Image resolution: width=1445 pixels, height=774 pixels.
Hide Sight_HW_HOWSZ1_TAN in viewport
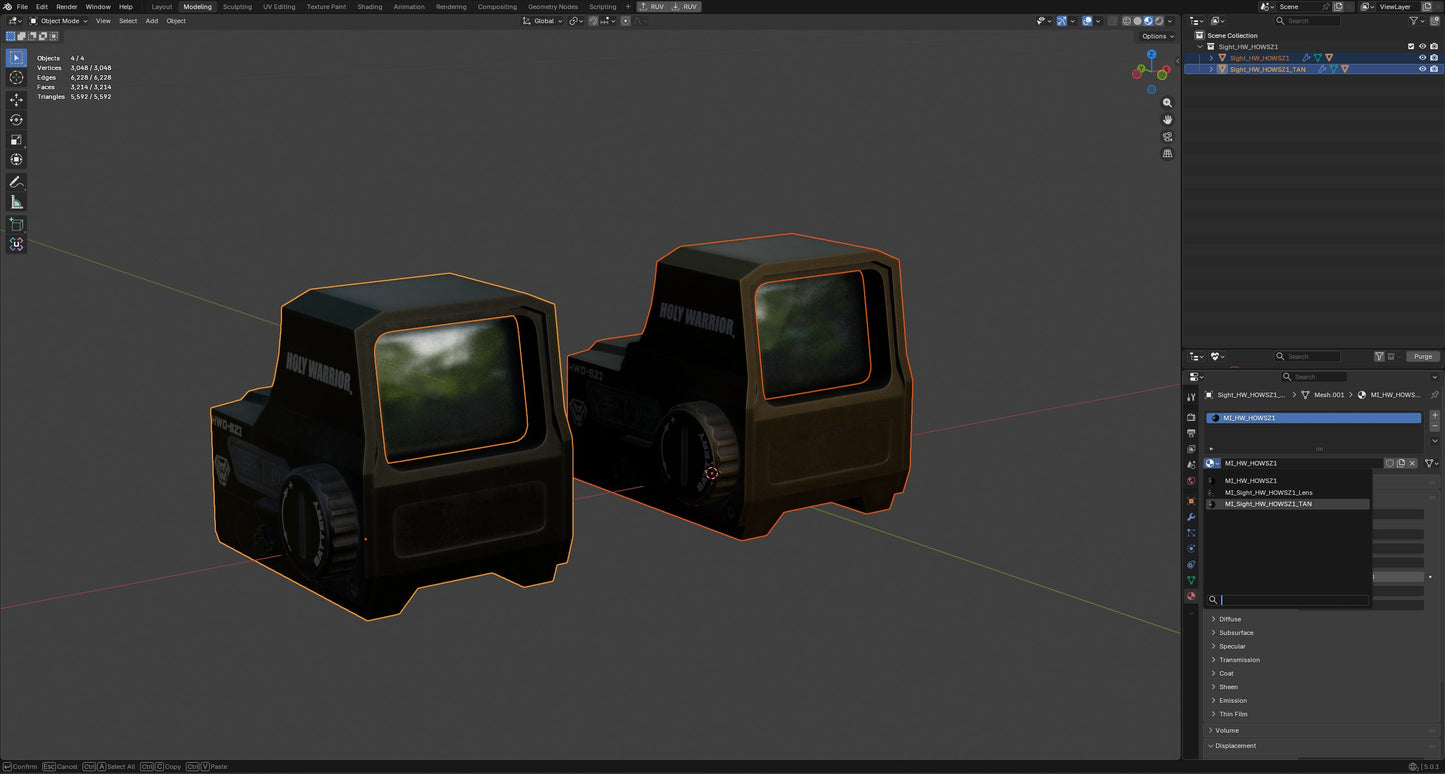click(1422, 69)
